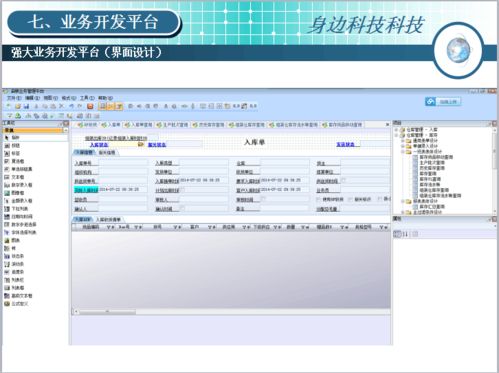Pick the 树 tree control in toolbox
The height and width of the screenshot is (373, 499).
(11, 248)
